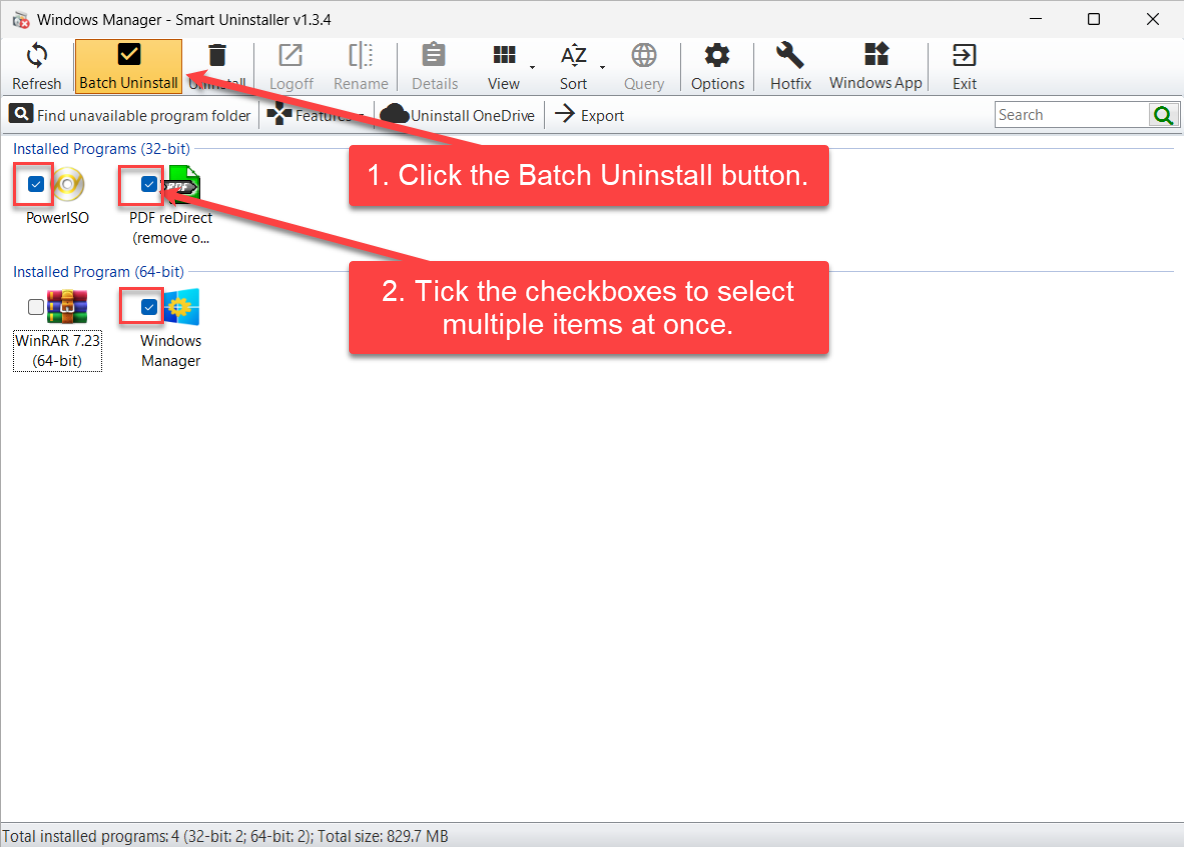Expand the View dropdown arrow
Screen dimensions: 1184x847
point(532,67)
